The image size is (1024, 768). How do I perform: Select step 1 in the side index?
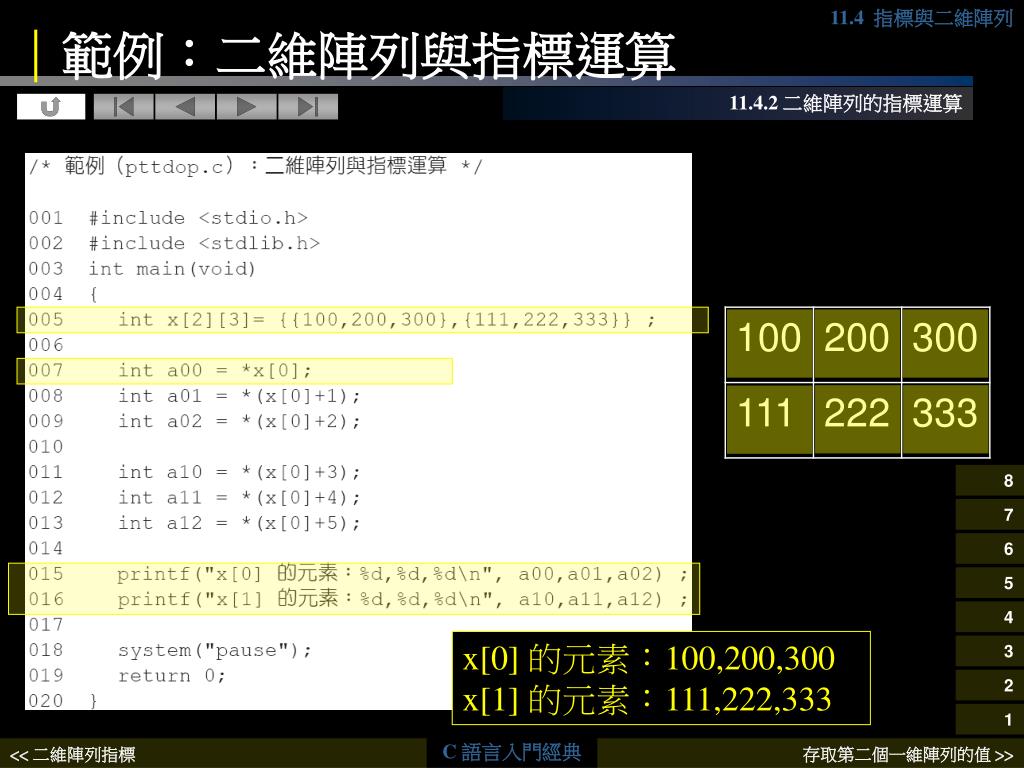(x=989, y=719)
